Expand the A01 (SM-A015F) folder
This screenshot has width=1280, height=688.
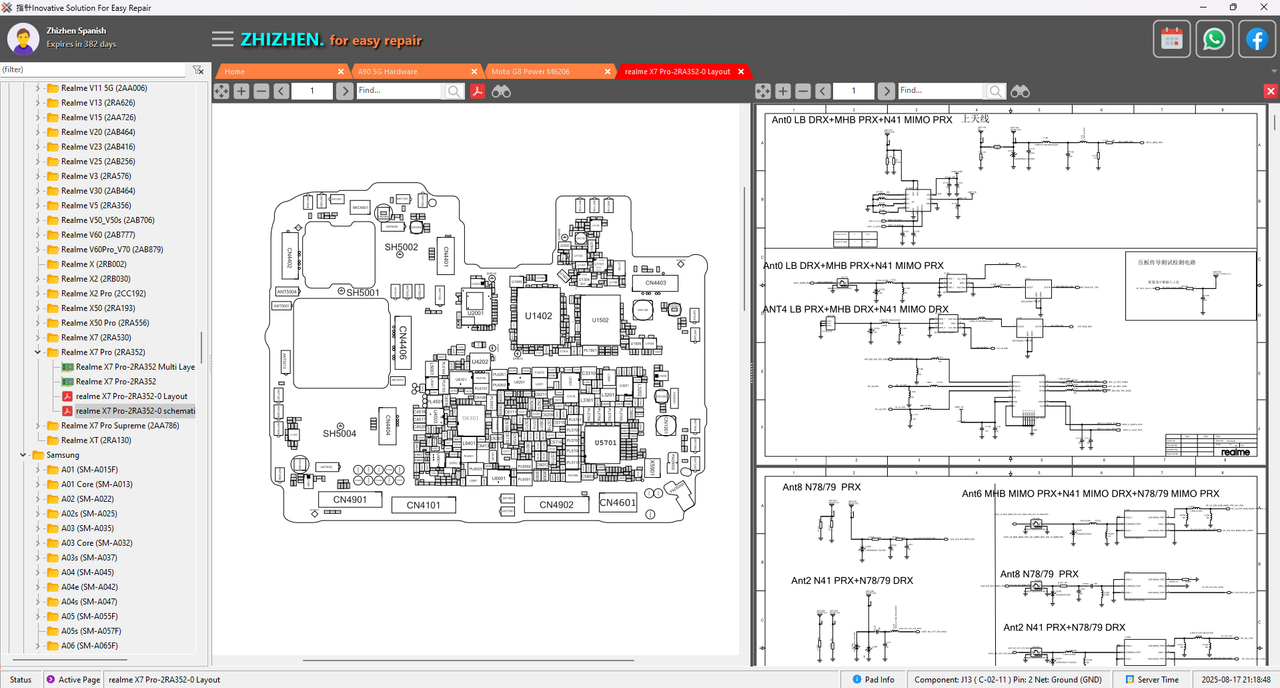point(39,469)
